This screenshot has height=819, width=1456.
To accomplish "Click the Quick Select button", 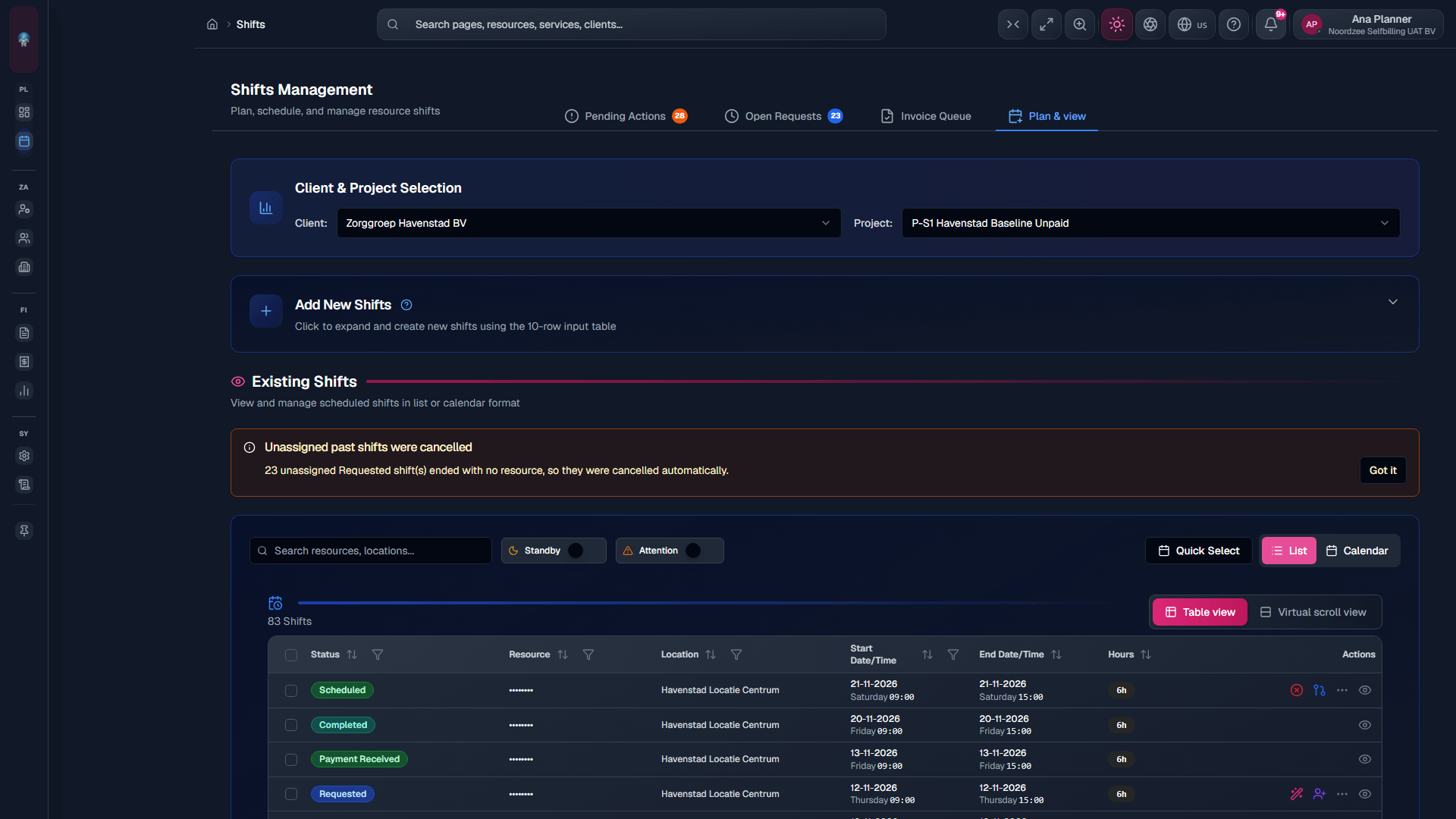I will click(1199, 551).
